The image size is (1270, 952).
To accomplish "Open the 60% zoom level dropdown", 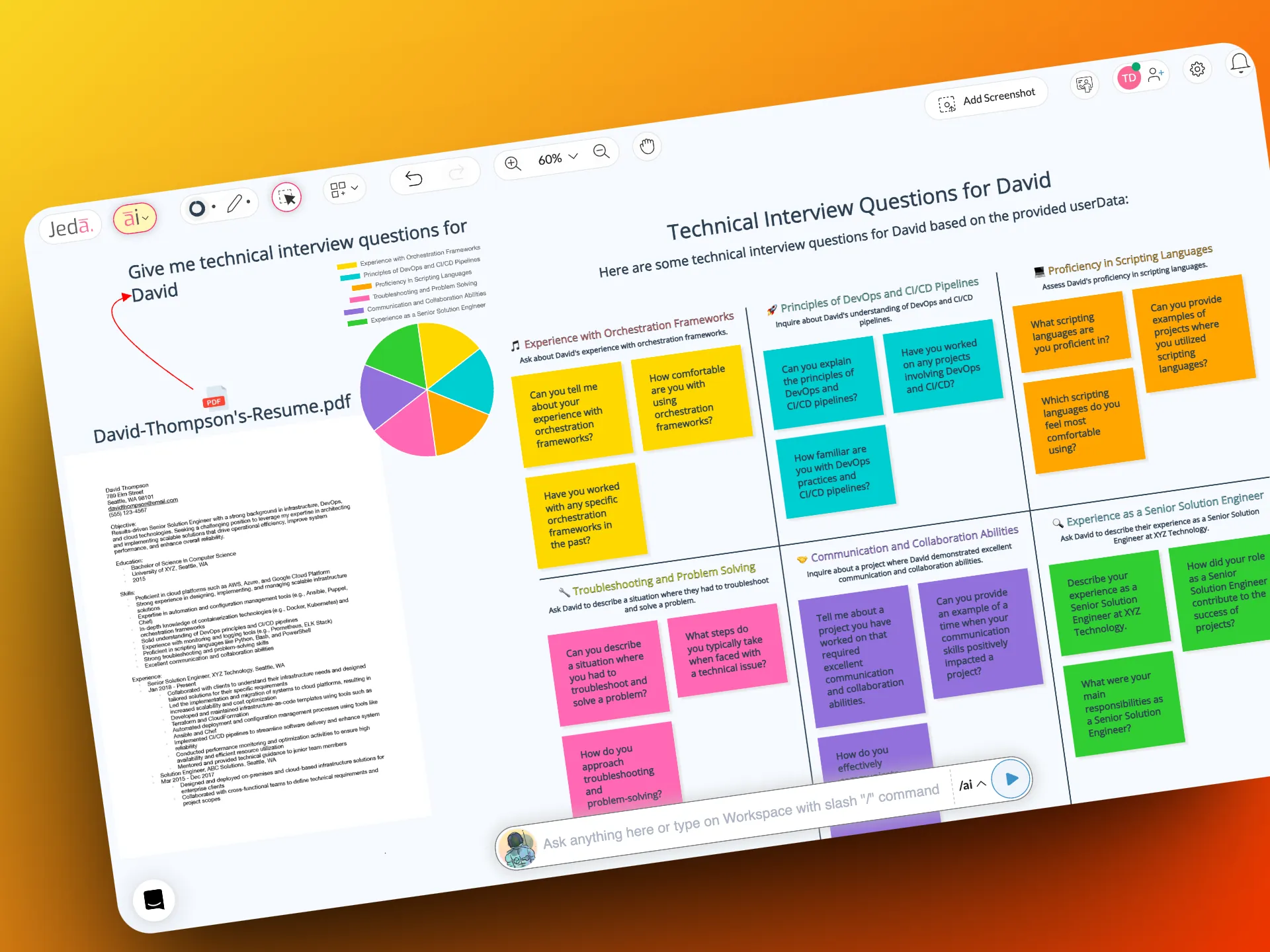I will (558, 158).
